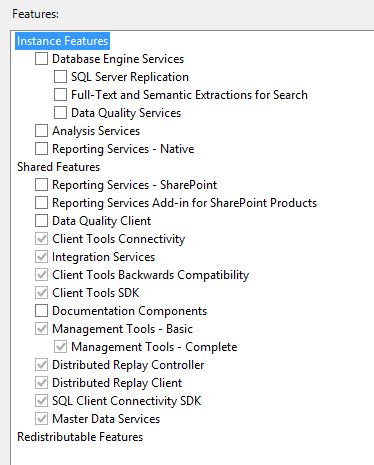This screenshot has height=465, width=374.
Task: Select the Integration Services label
Action: click(104, 257)
